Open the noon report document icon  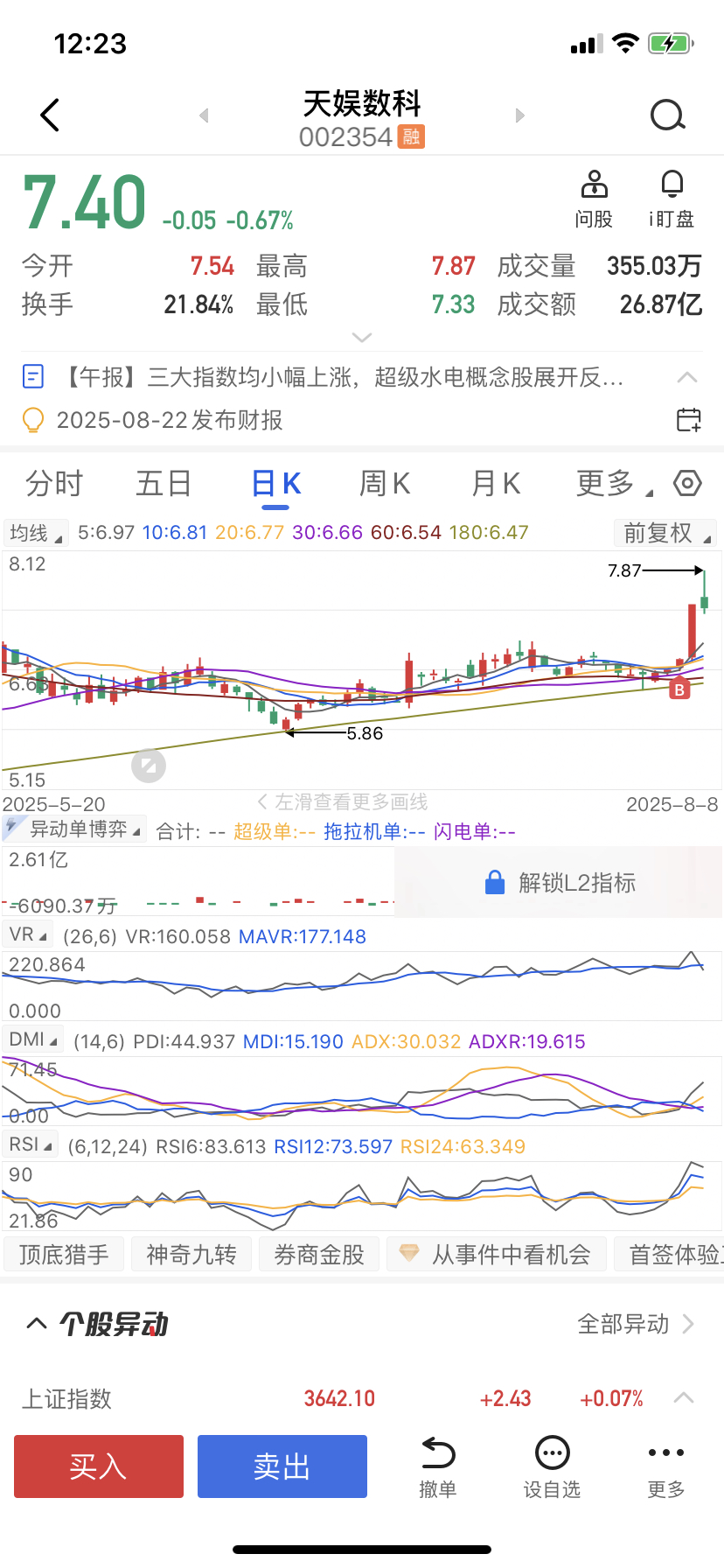(32, 377)
